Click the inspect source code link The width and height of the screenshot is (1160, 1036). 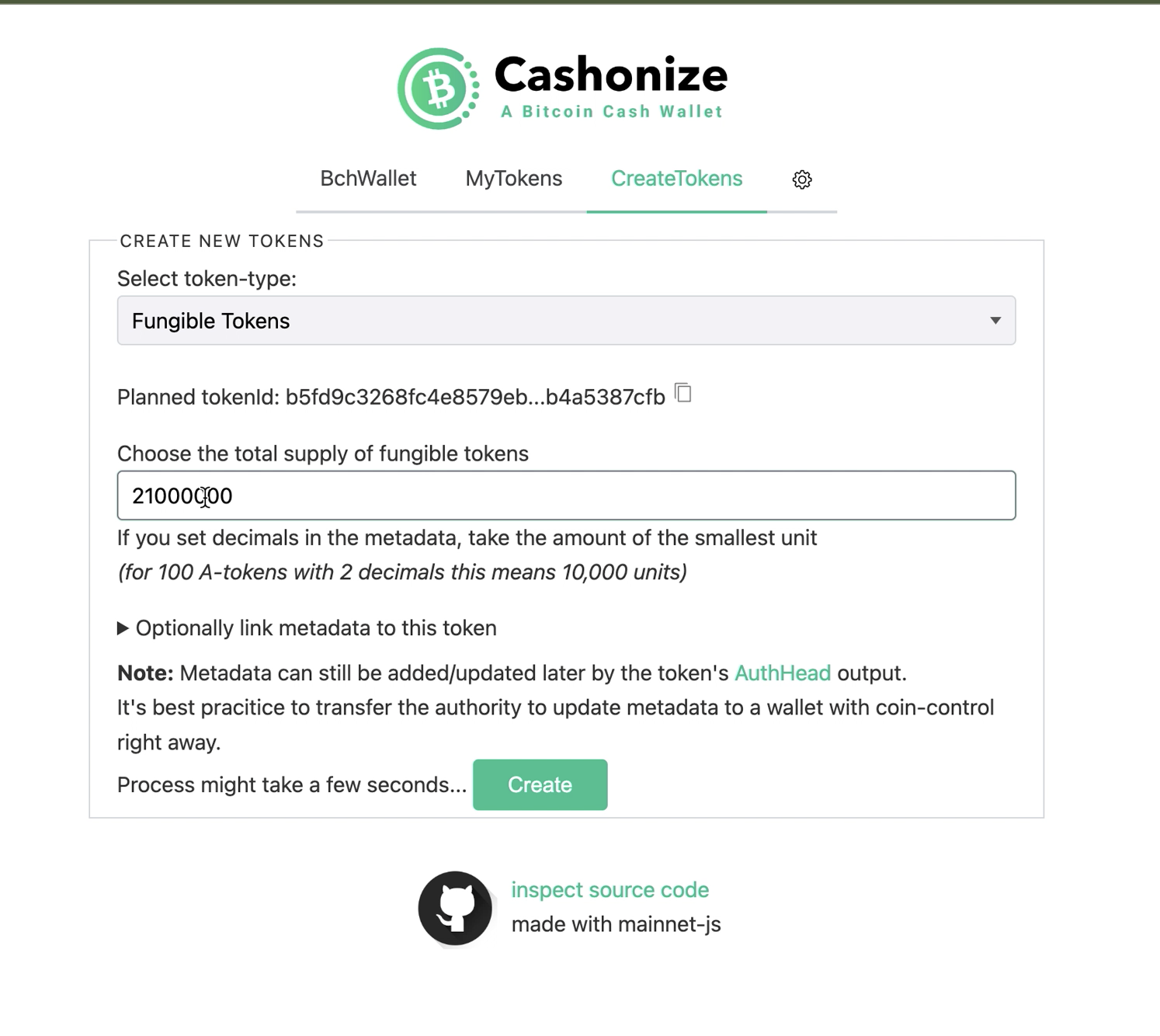[610, 889]
